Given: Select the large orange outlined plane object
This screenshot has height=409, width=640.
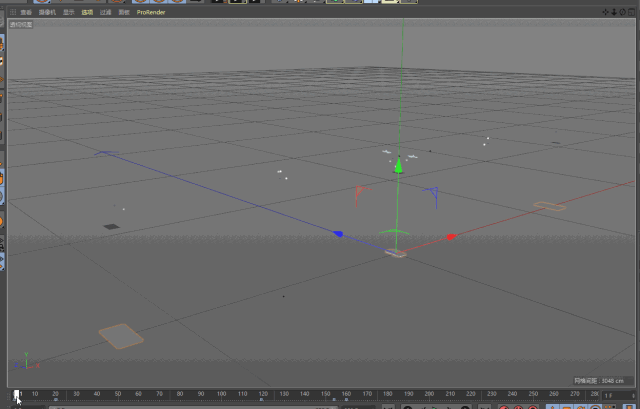Looking at the screenshot, I should point(121,336).
